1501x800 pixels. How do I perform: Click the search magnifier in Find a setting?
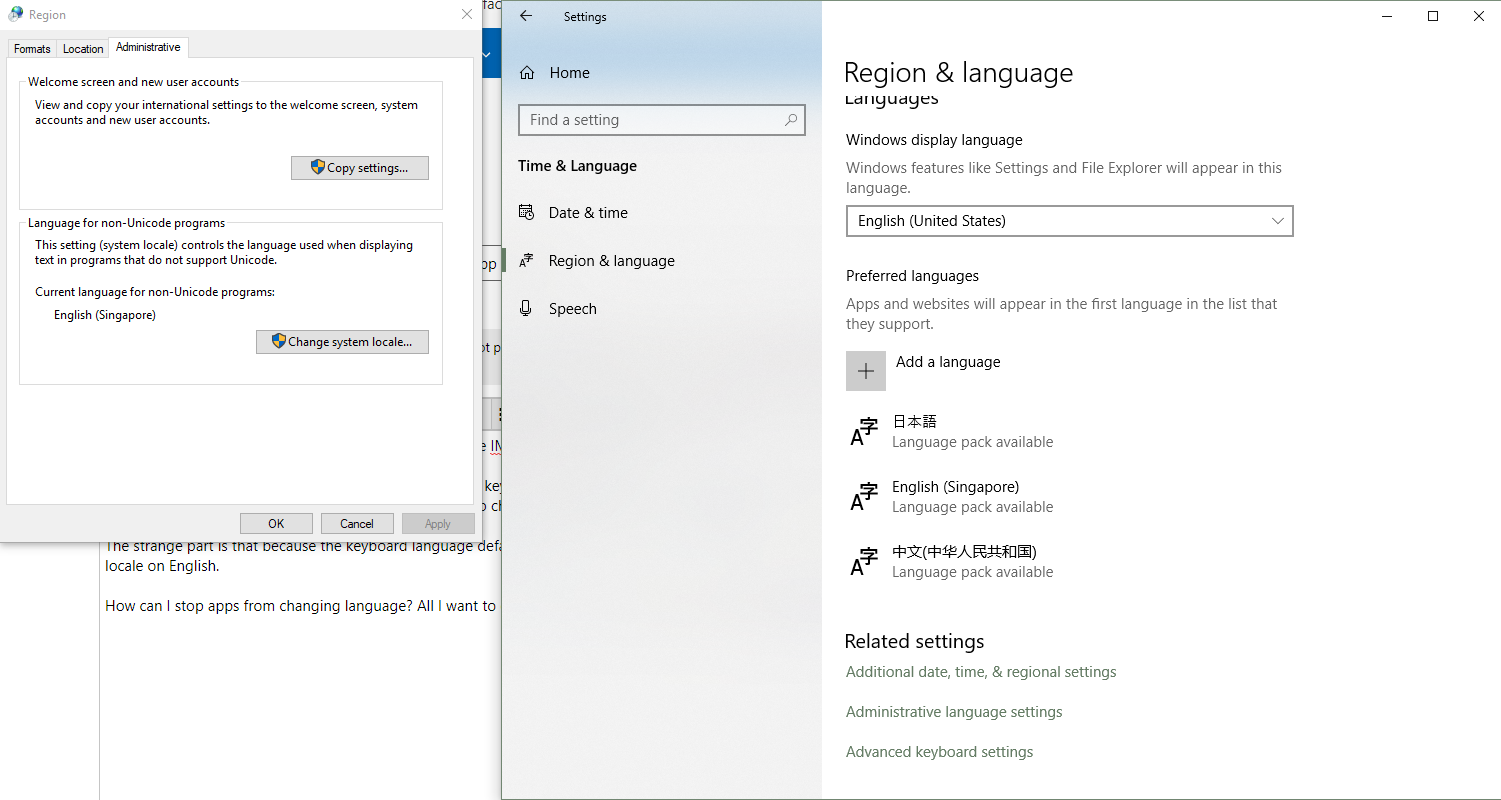click(x=791, y=120)
